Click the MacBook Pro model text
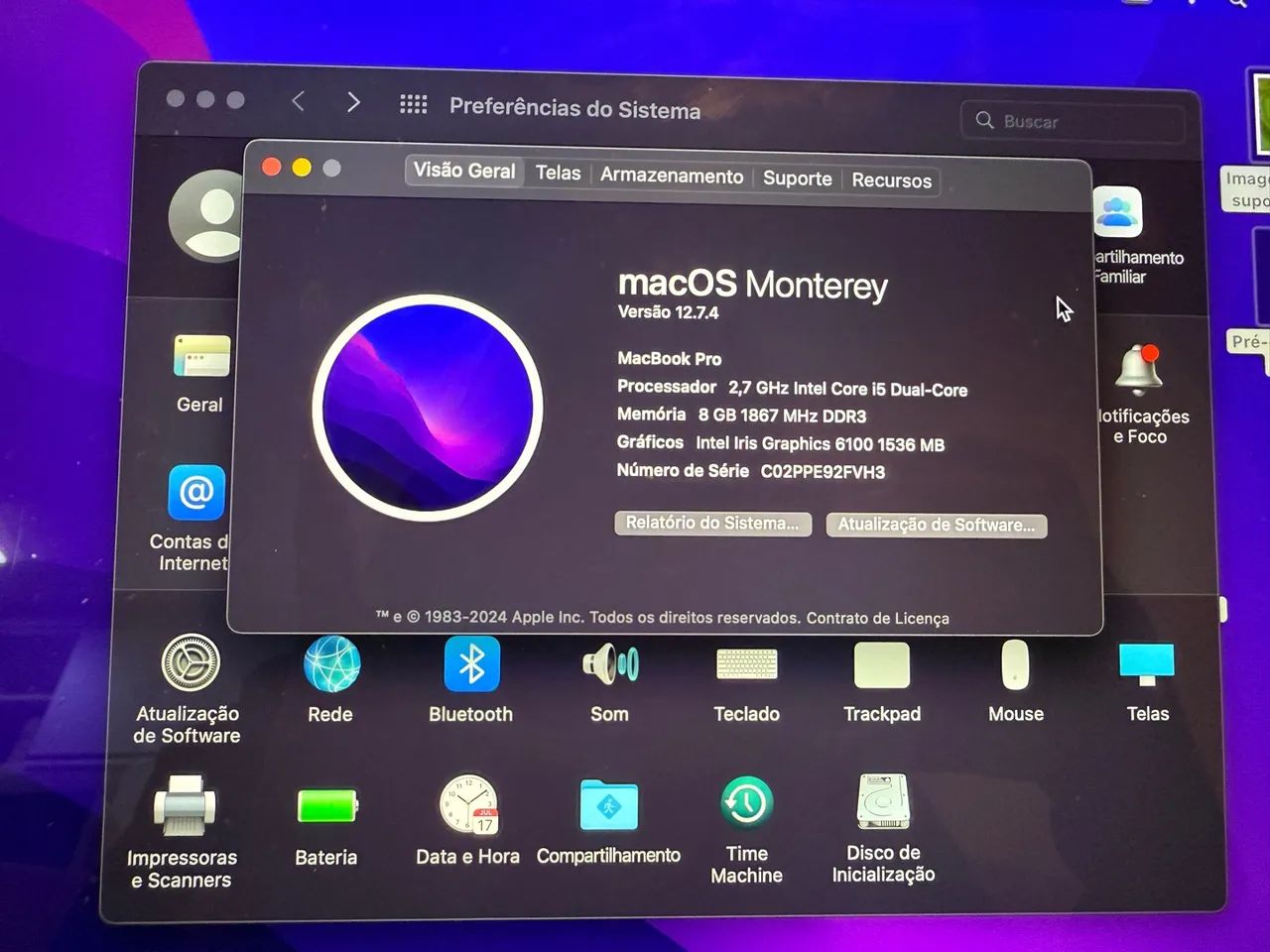Image resolution: width=1270 pixels, height=952 pixels. pyautogui.click(x=670, y=359)
